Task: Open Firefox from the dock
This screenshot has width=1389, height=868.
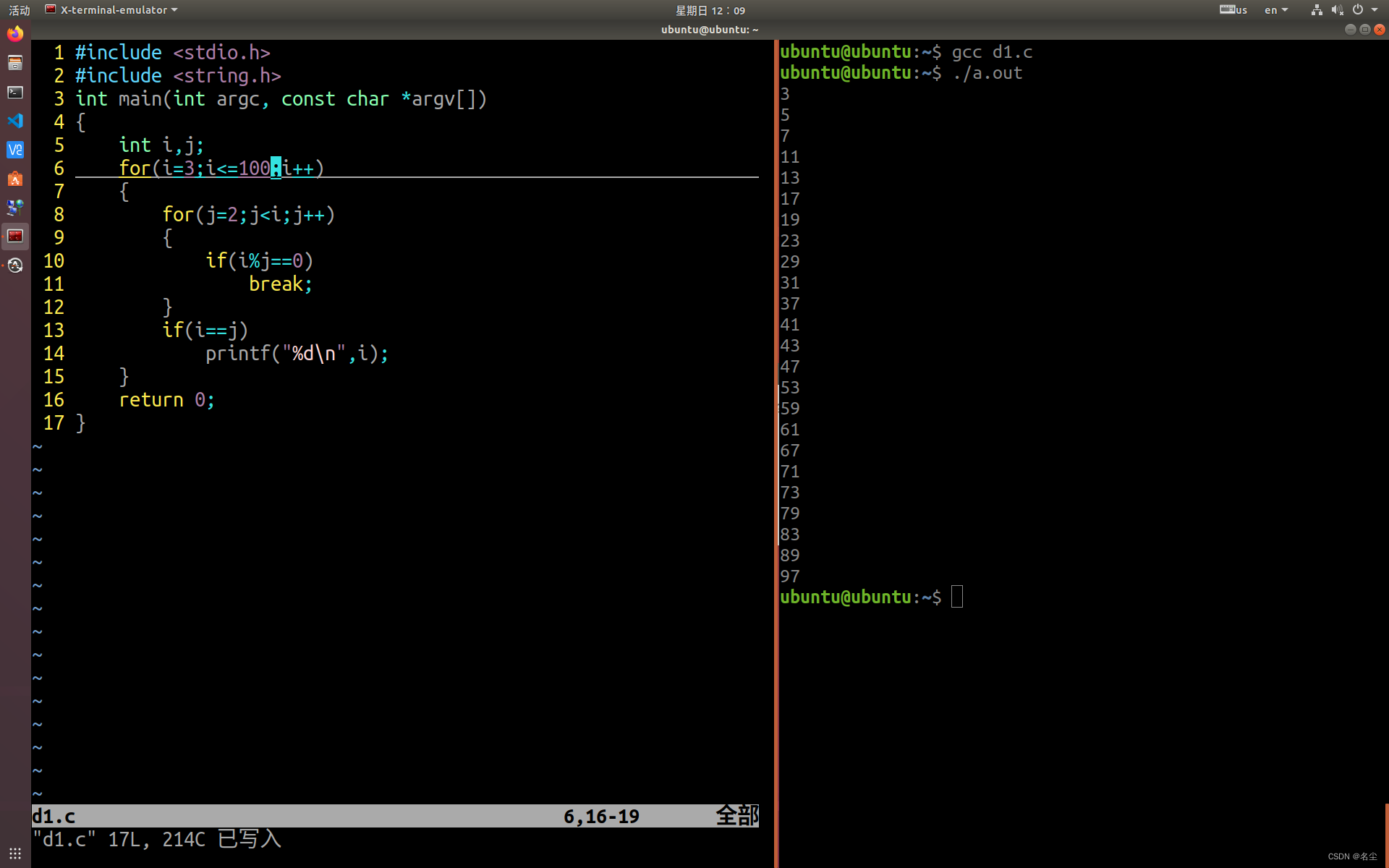Action: pos(15,34)
